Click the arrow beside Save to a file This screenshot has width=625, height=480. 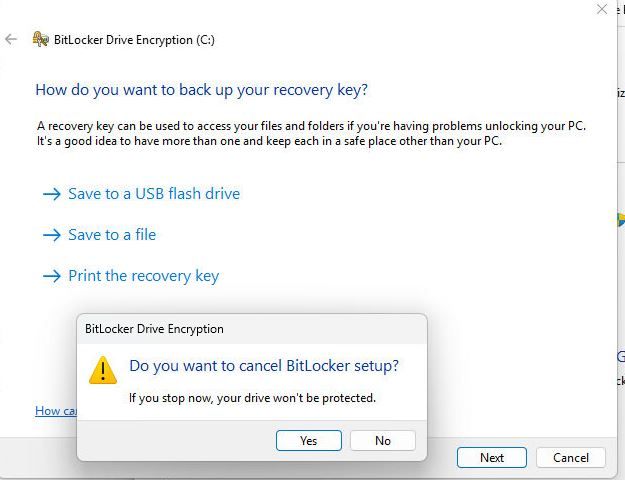[52, 235]
